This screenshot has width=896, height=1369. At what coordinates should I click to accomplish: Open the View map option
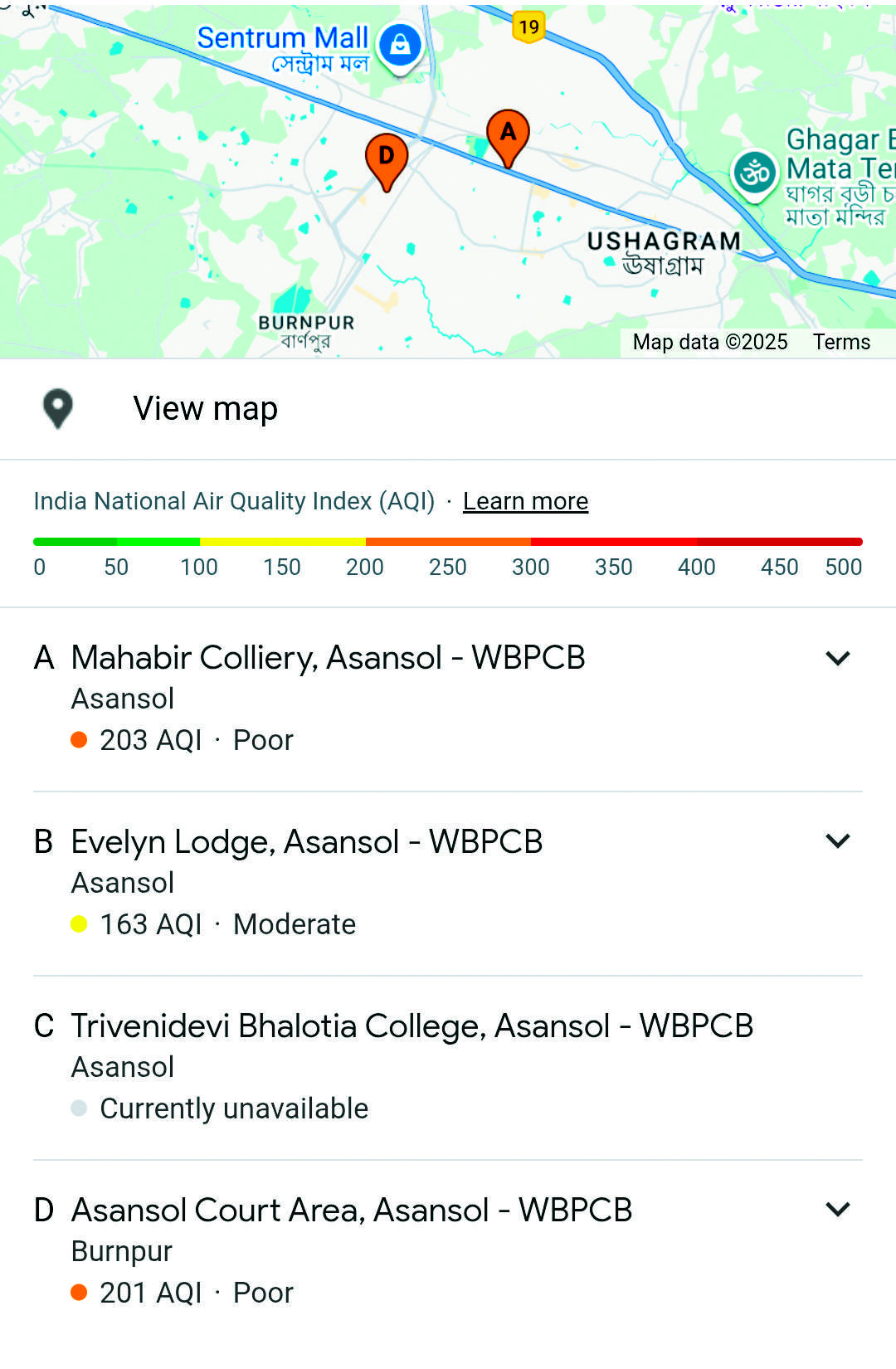206,408
